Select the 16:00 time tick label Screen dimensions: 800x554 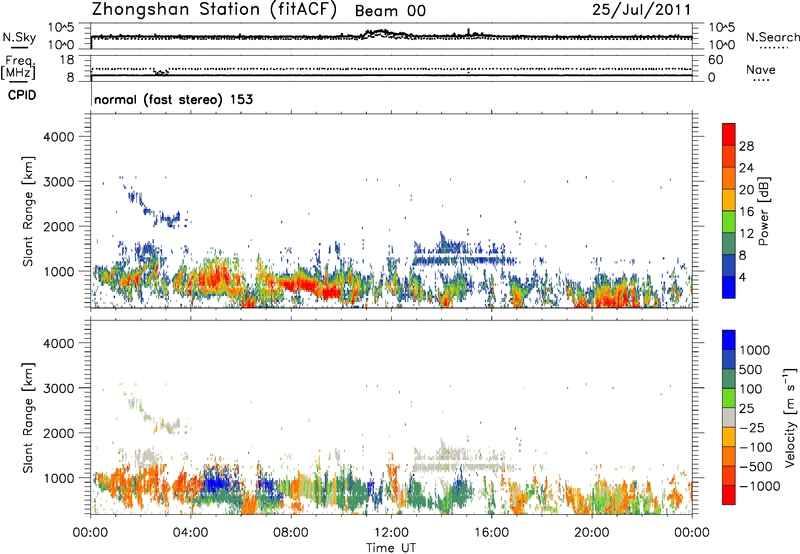point(491,533)
